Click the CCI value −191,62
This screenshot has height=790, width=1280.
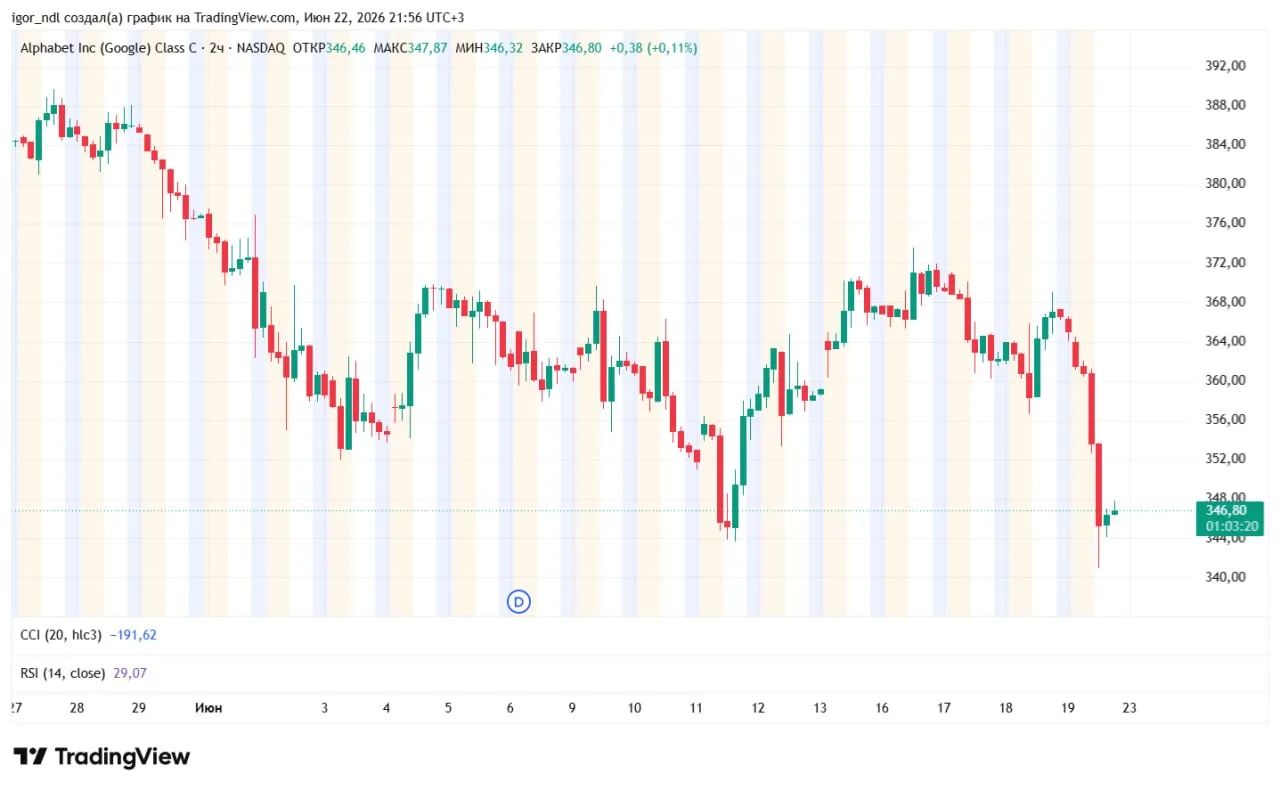pos(133,634)
